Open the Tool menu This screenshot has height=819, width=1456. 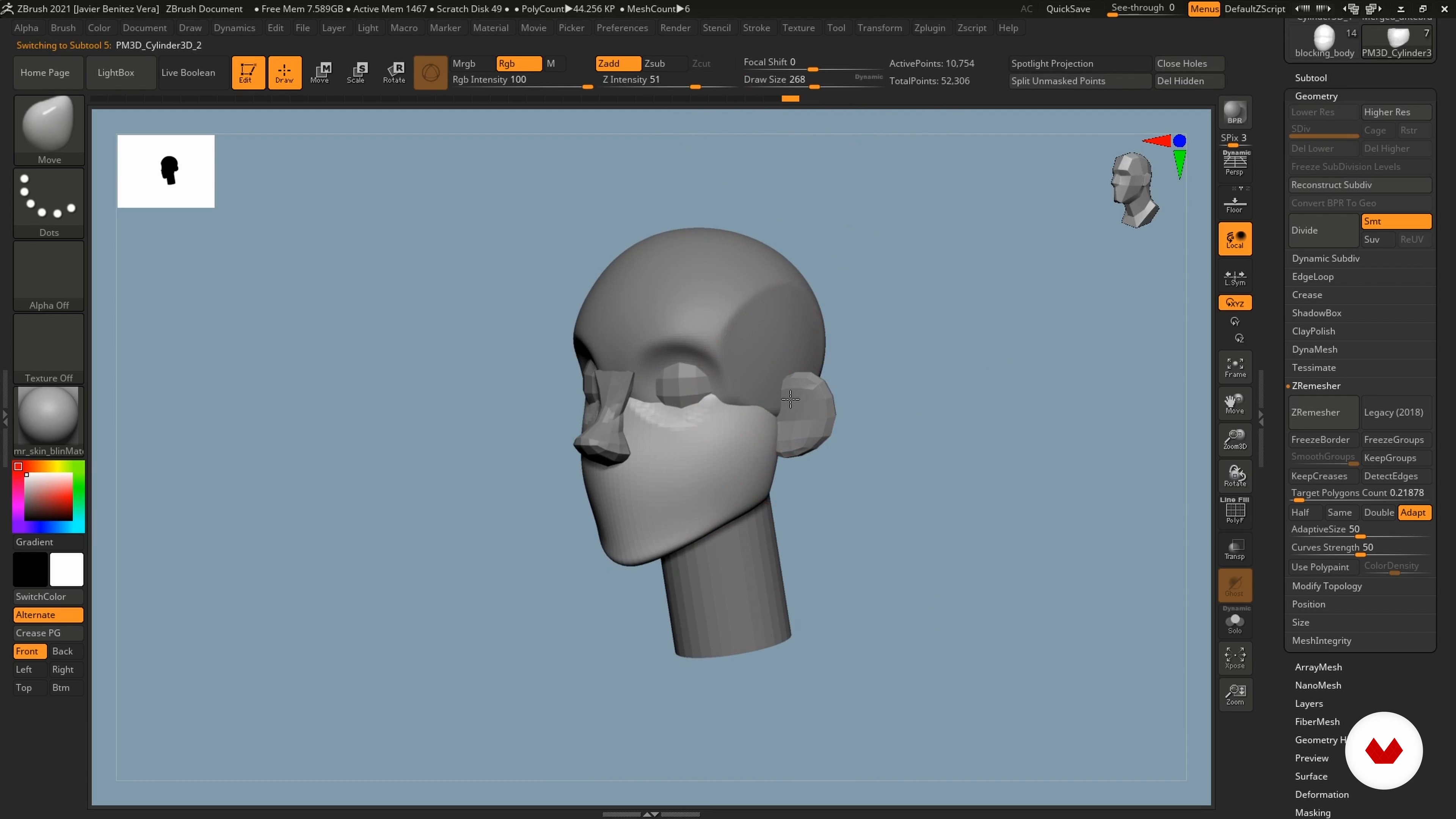836,28
